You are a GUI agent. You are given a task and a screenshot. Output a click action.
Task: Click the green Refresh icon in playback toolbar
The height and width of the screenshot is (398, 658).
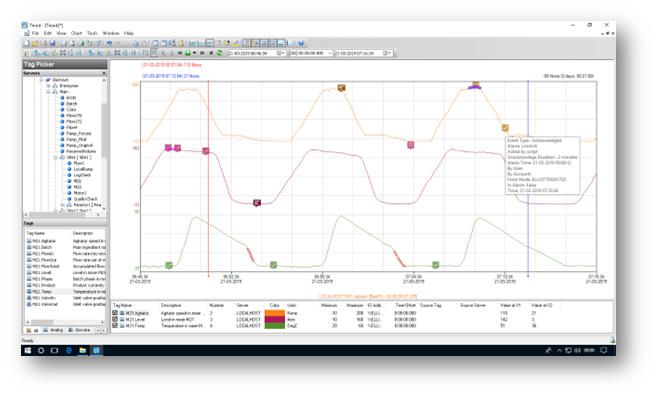click(219, 53)
